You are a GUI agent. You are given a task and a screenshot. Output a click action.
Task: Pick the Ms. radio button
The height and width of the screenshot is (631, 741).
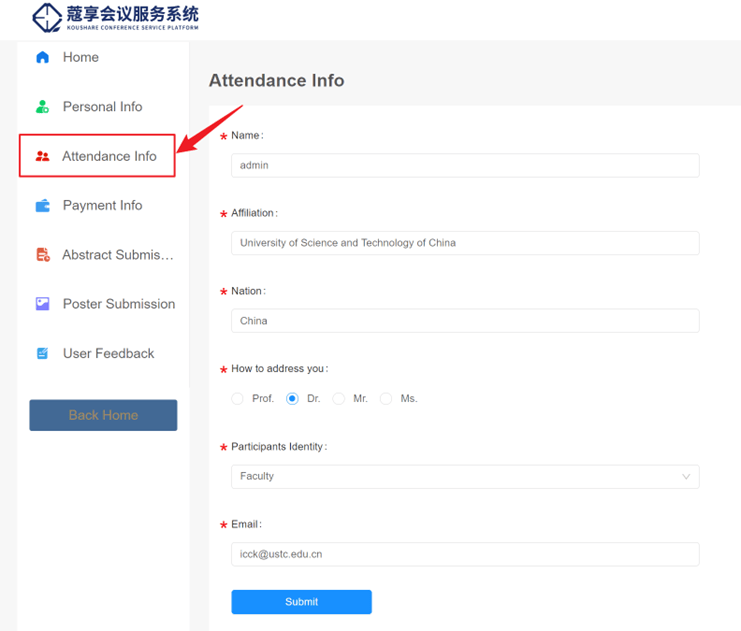click(386, 399)
